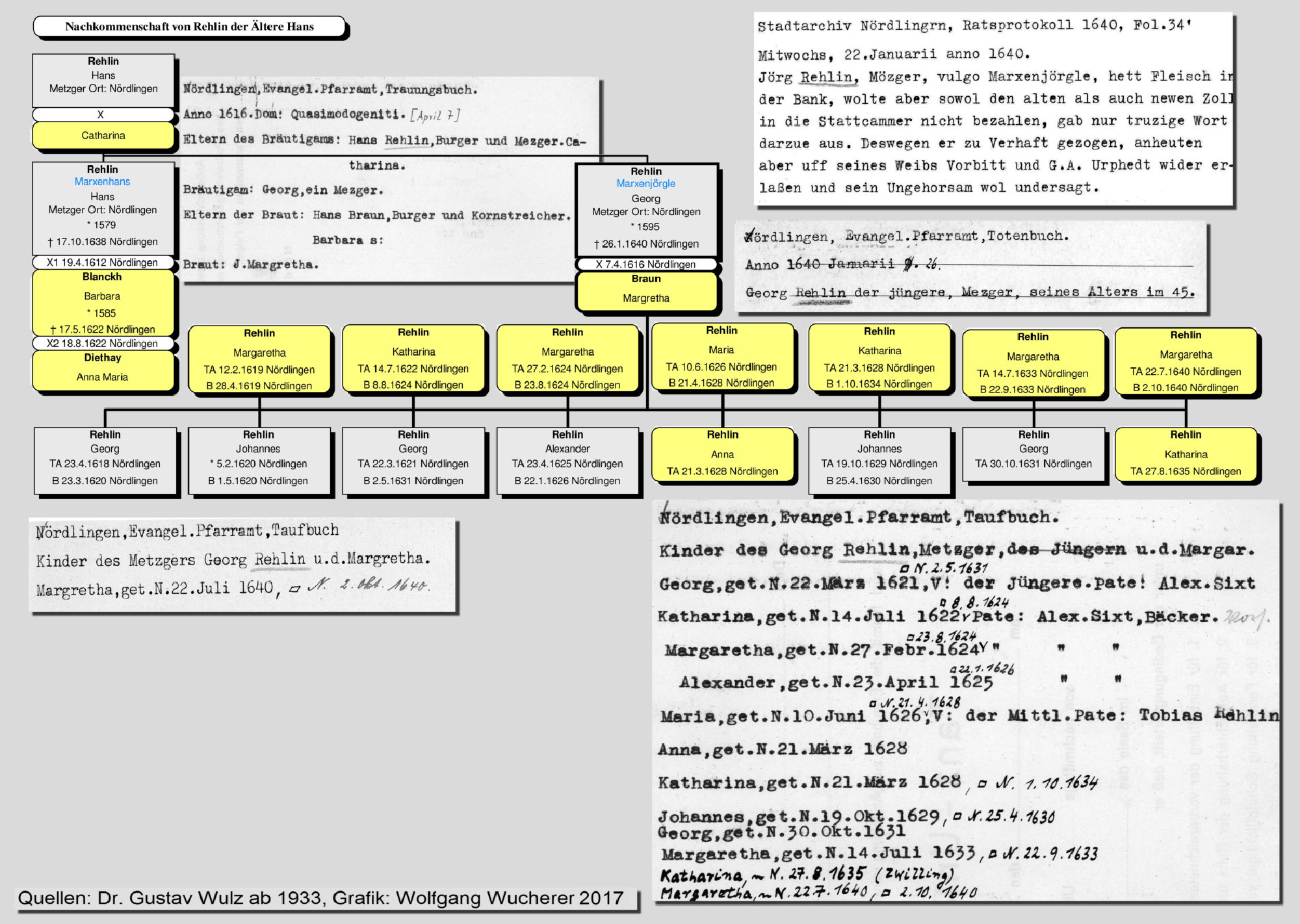
Task: Open the blue Marxenjörgle nickname label
Action: click(x=645, y=184)
